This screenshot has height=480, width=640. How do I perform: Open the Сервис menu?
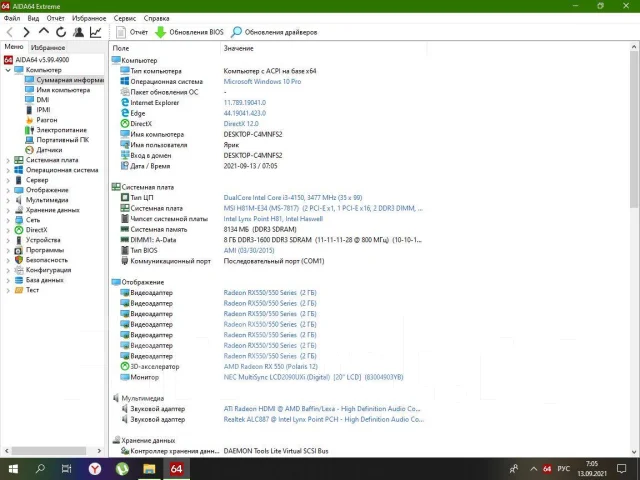[x=125, y=18]
